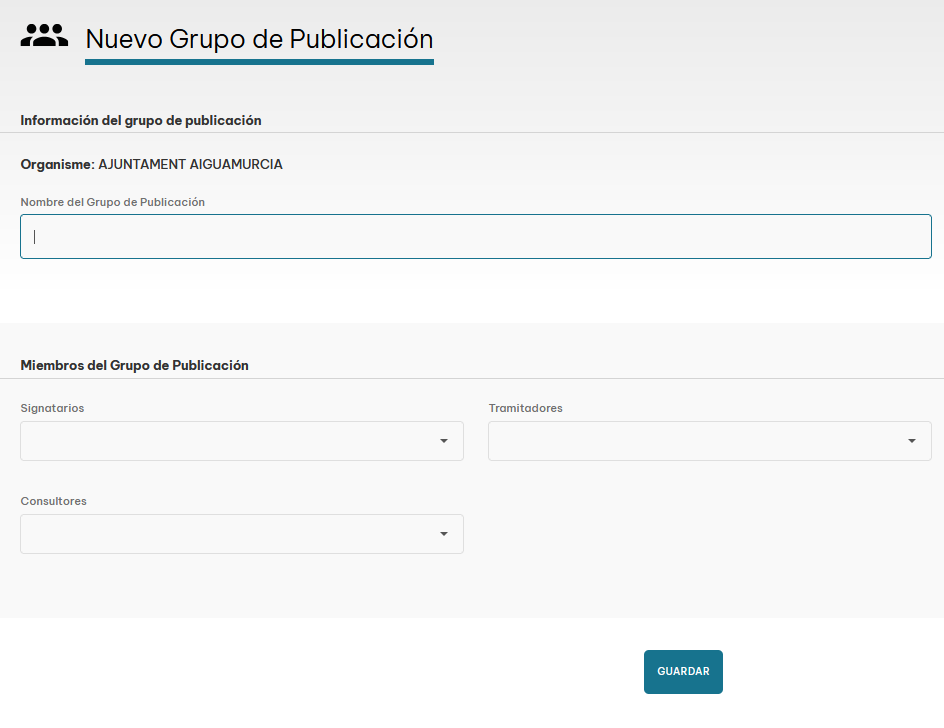Select the 'Nuevo Grupo de Publicación' page title
This screenshot has height=728, width=944.
(x=259, y=39)
